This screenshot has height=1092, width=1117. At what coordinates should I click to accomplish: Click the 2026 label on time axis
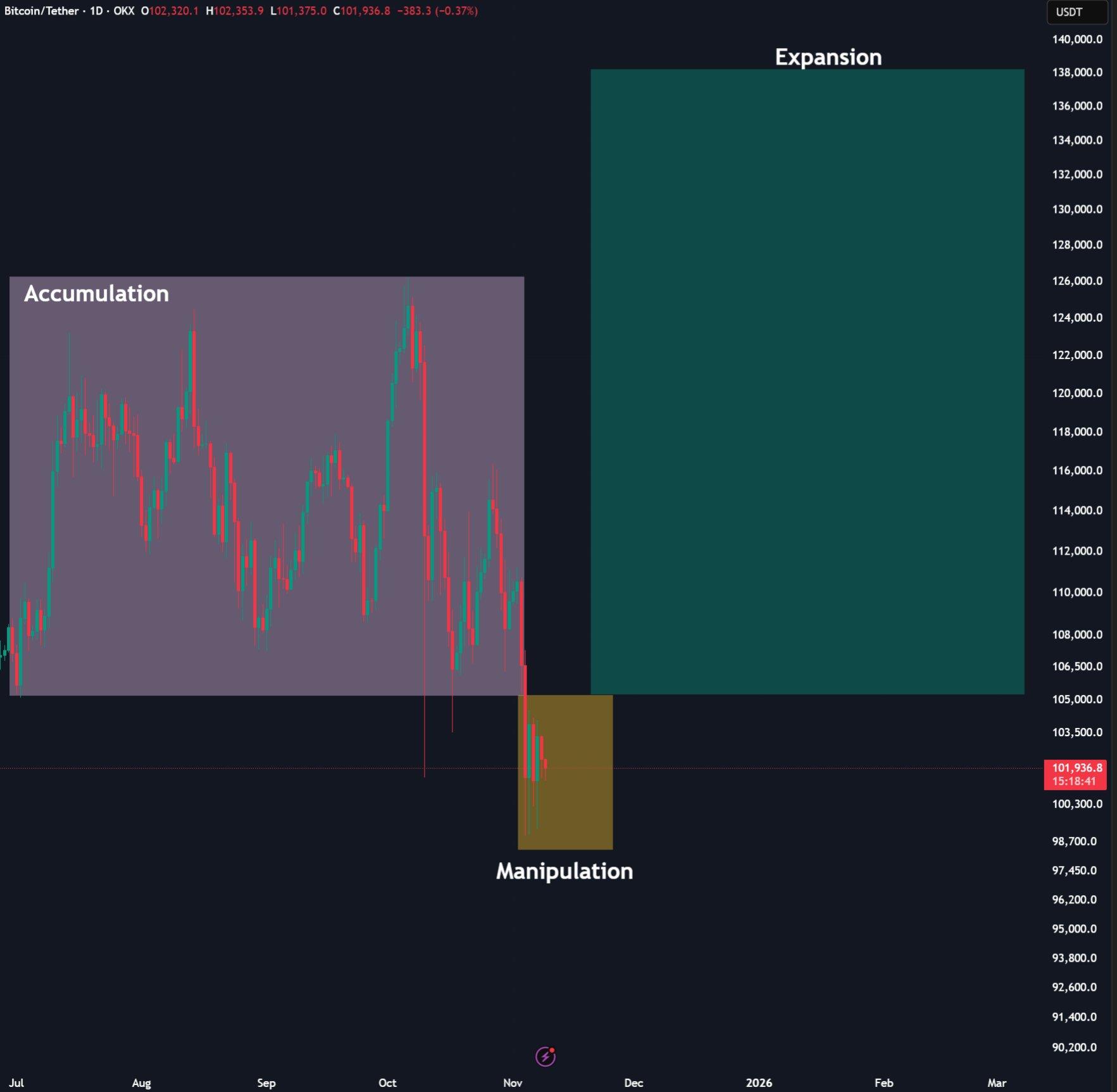(758, 1083)
